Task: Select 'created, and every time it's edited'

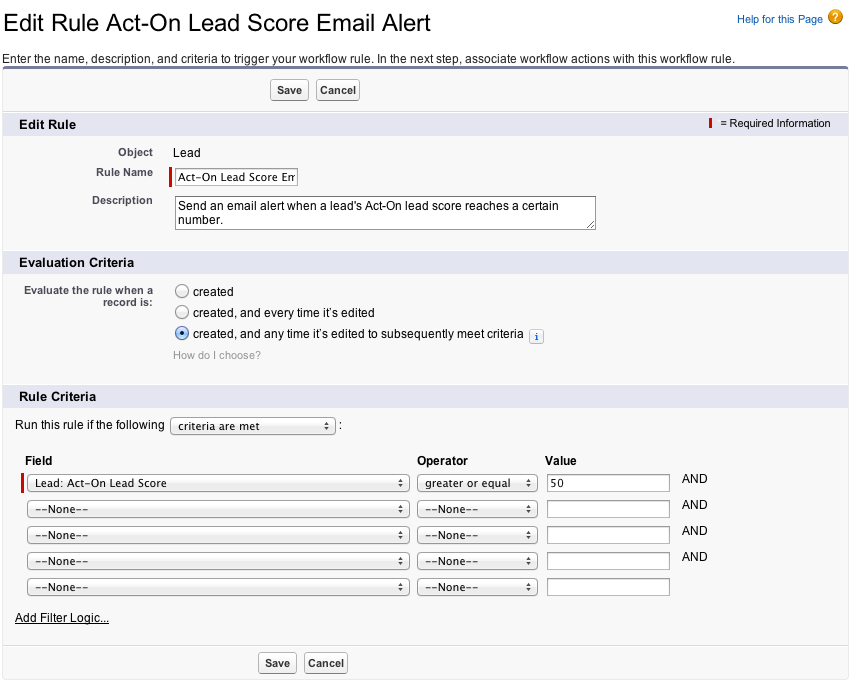Action: point(182,313)
